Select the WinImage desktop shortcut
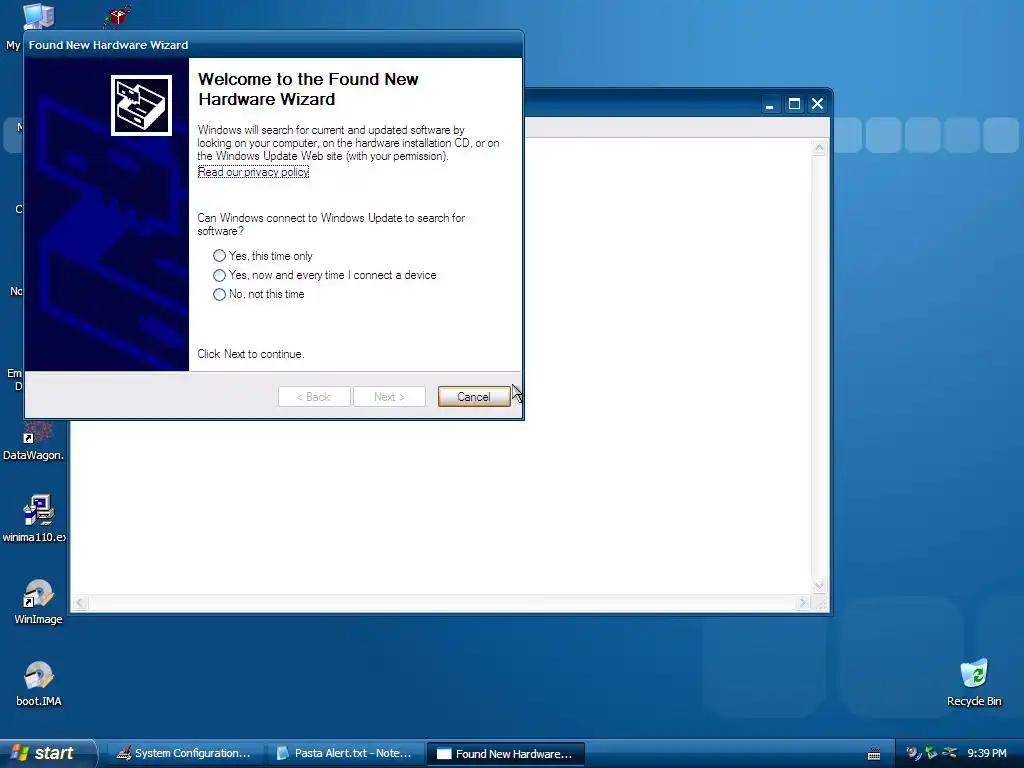The image size is (1024, 768). click(x=38, y=601)
